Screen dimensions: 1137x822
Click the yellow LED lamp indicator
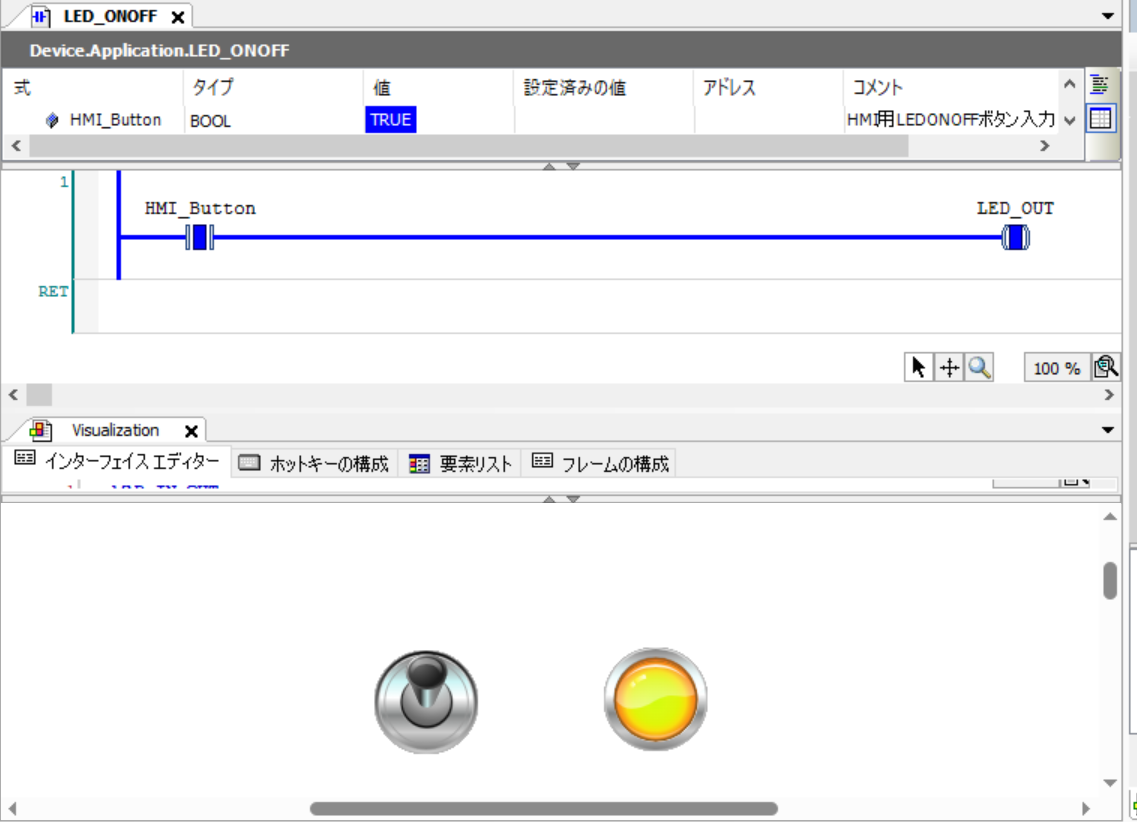(x=655, y=699)
